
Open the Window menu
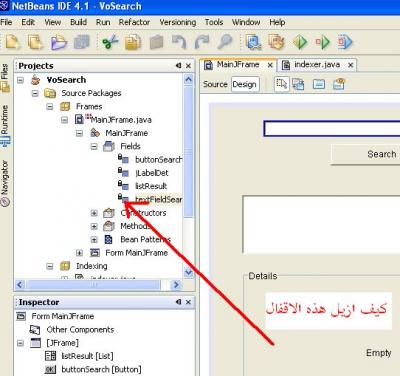246,22
